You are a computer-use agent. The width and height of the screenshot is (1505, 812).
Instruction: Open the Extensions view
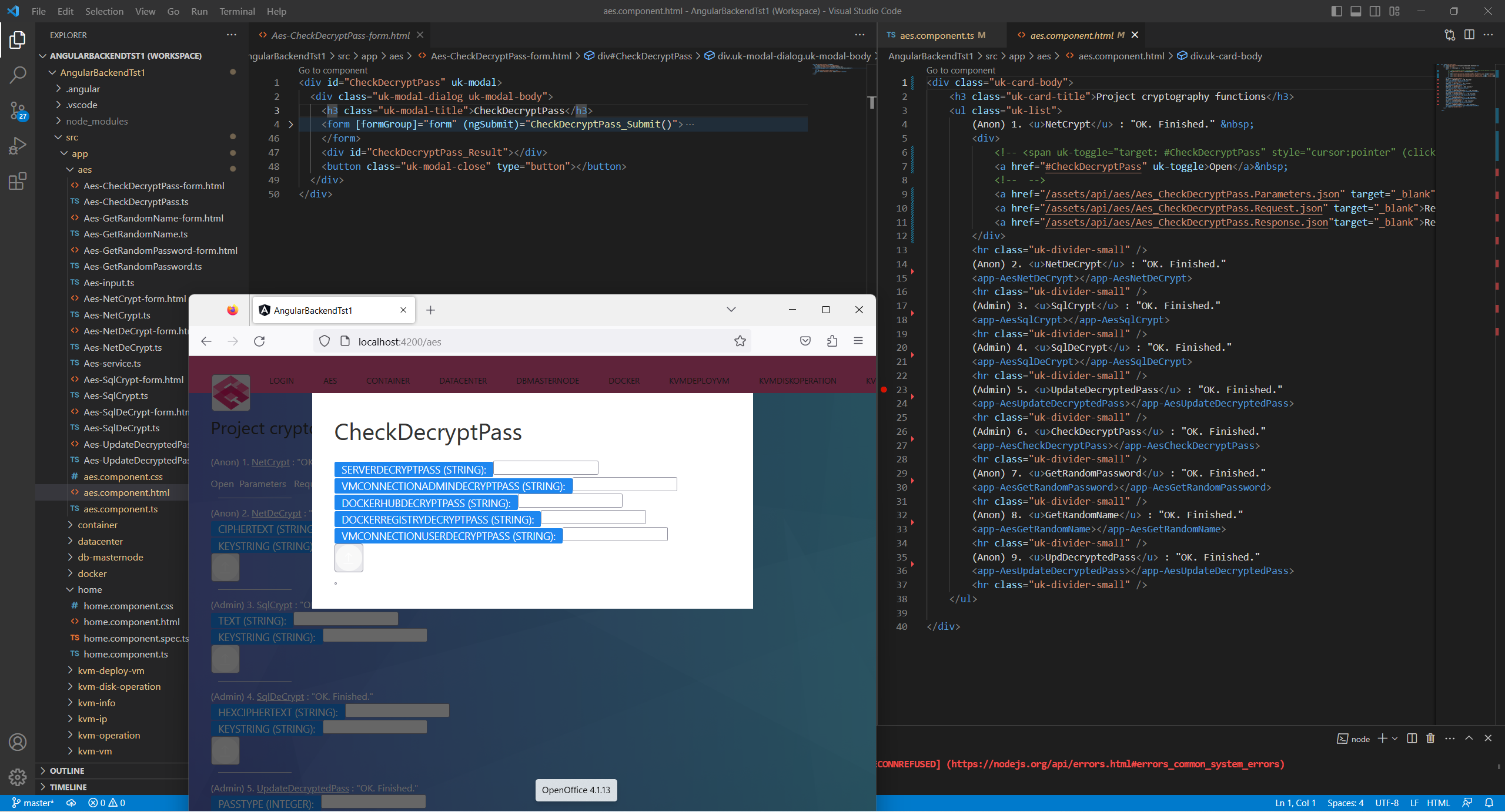[18, 181]
